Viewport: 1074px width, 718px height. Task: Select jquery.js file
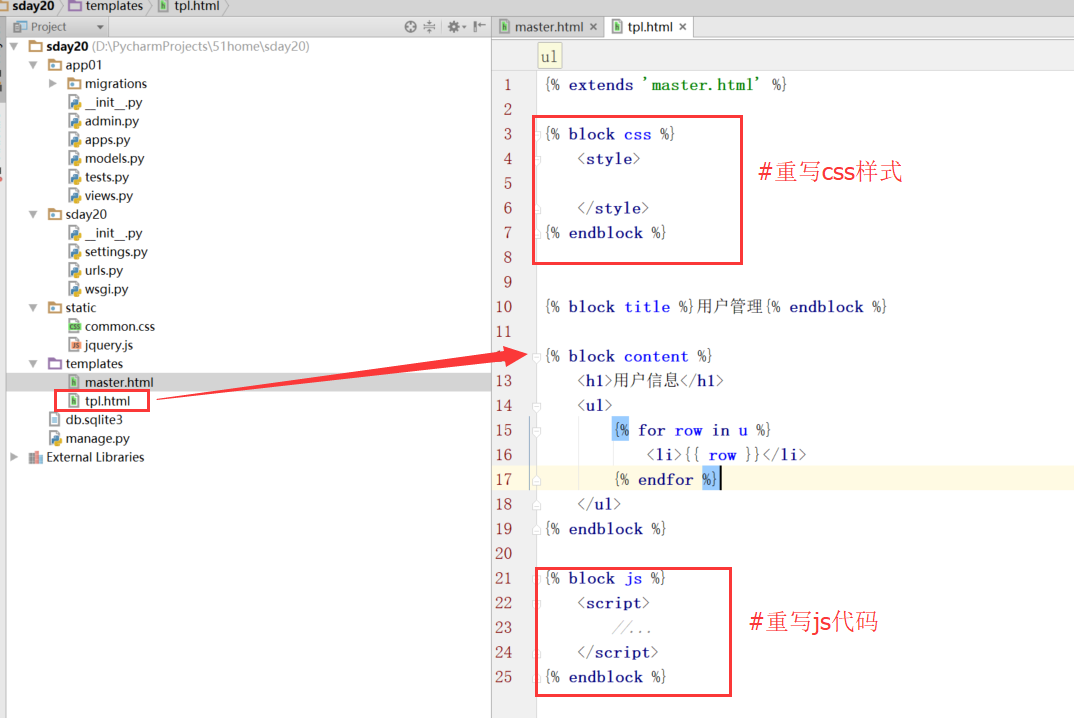tap(109, 345)
